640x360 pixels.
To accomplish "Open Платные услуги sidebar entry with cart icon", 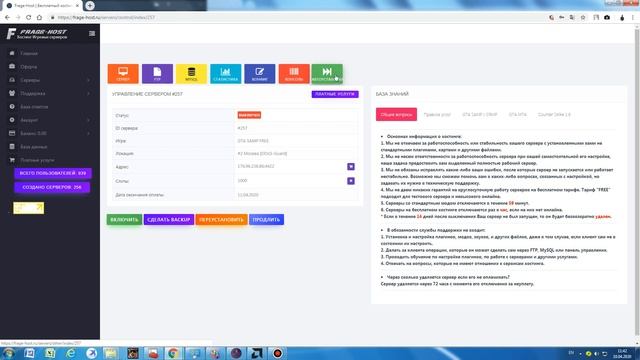I will pyautogui.click(x=37, y=160).
